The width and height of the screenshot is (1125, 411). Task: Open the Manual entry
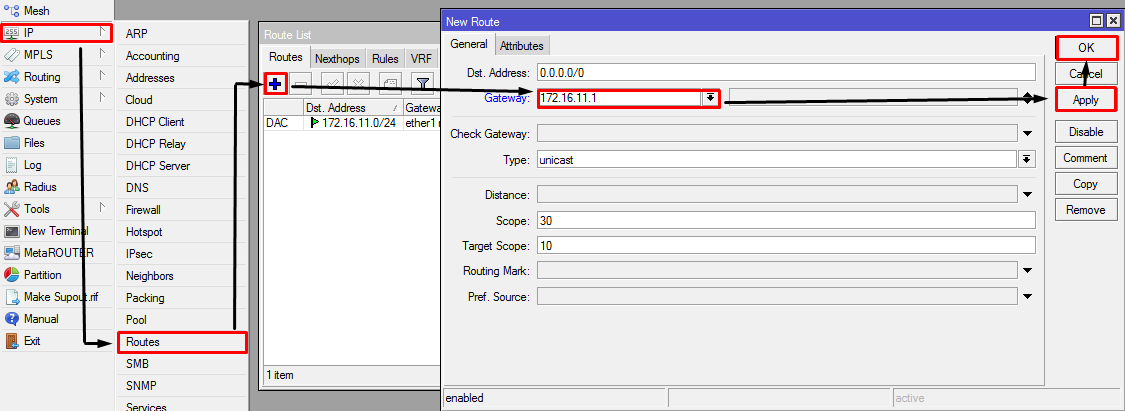coord(56,318)
